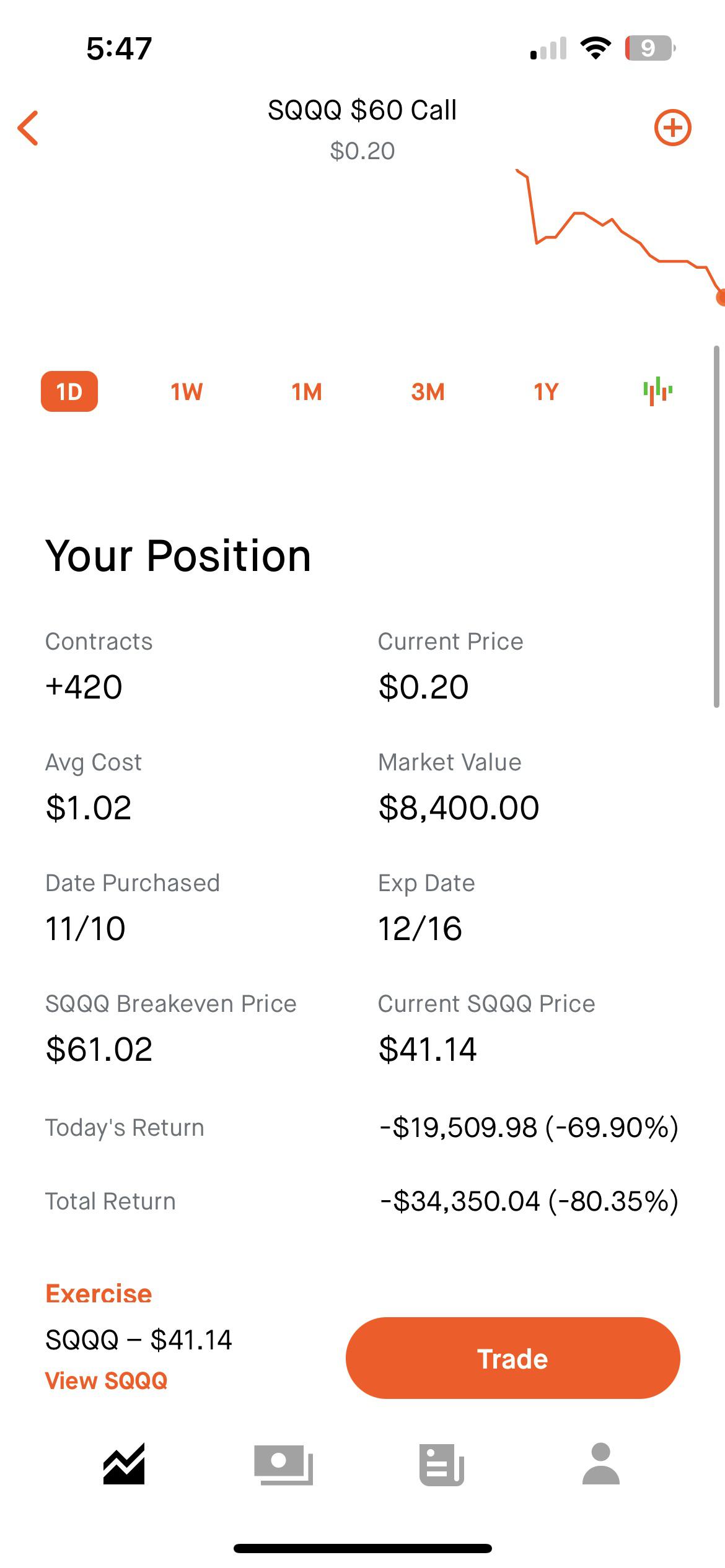Screen dimensions: 725x1568
Task: Tap the plus circle add icon
Action: 672,128
